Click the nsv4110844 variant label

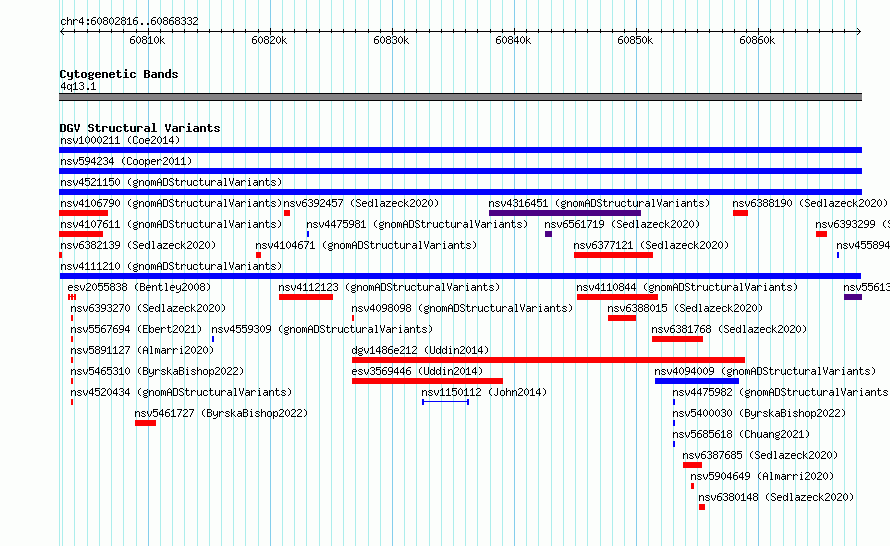pyautogui.click(x=687, y=287)
